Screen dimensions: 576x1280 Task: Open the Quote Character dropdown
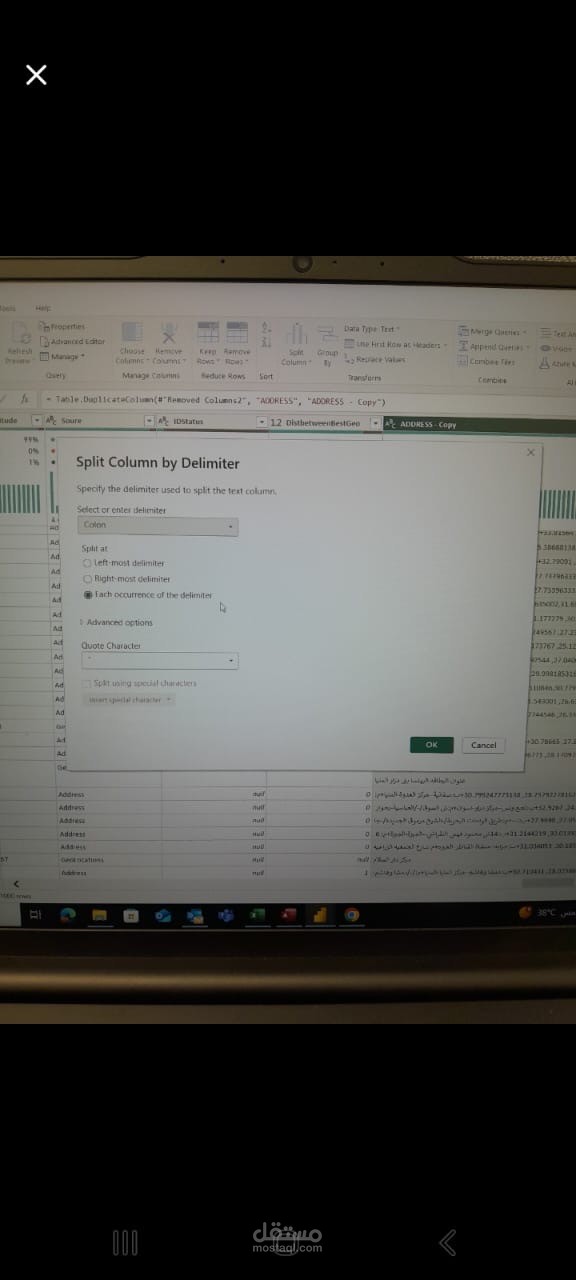pos(159,660)
